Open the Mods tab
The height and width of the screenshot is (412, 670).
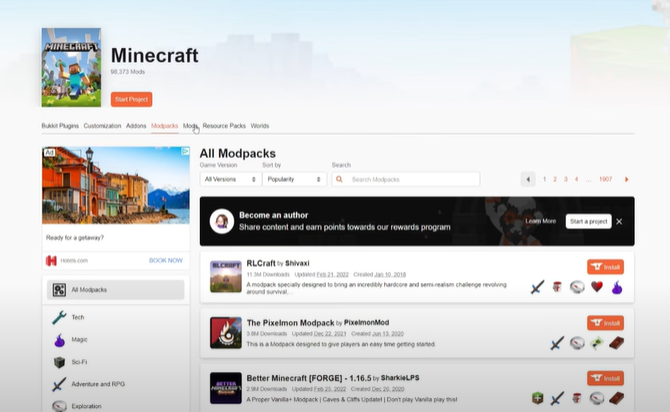[x=190, y=126]
